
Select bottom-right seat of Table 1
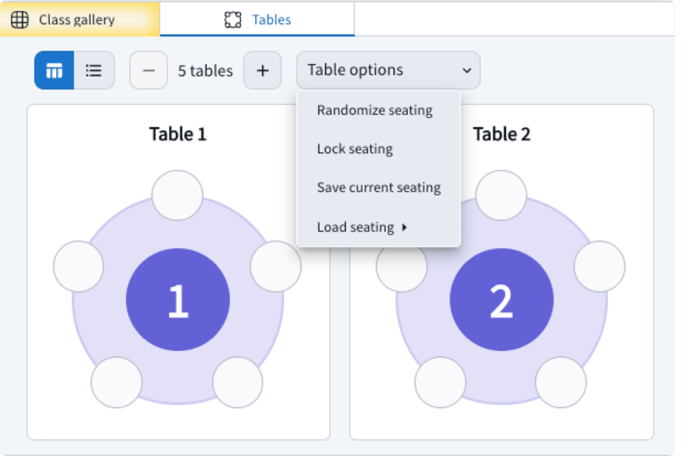[238, 382]
